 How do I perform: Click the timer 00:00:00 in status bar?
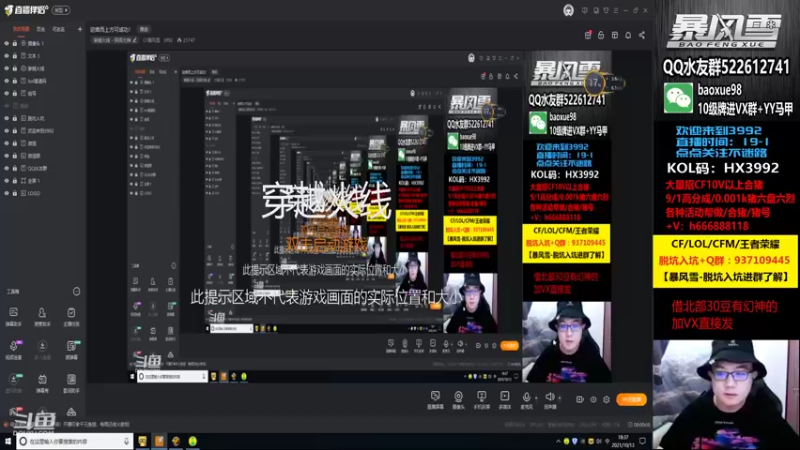(x=639, y=424)
